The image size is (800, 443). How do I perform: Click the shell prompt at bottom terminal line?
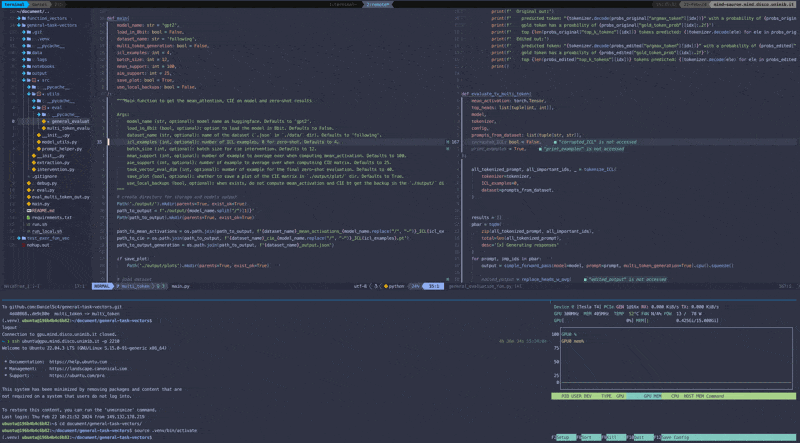pos(76,437)
